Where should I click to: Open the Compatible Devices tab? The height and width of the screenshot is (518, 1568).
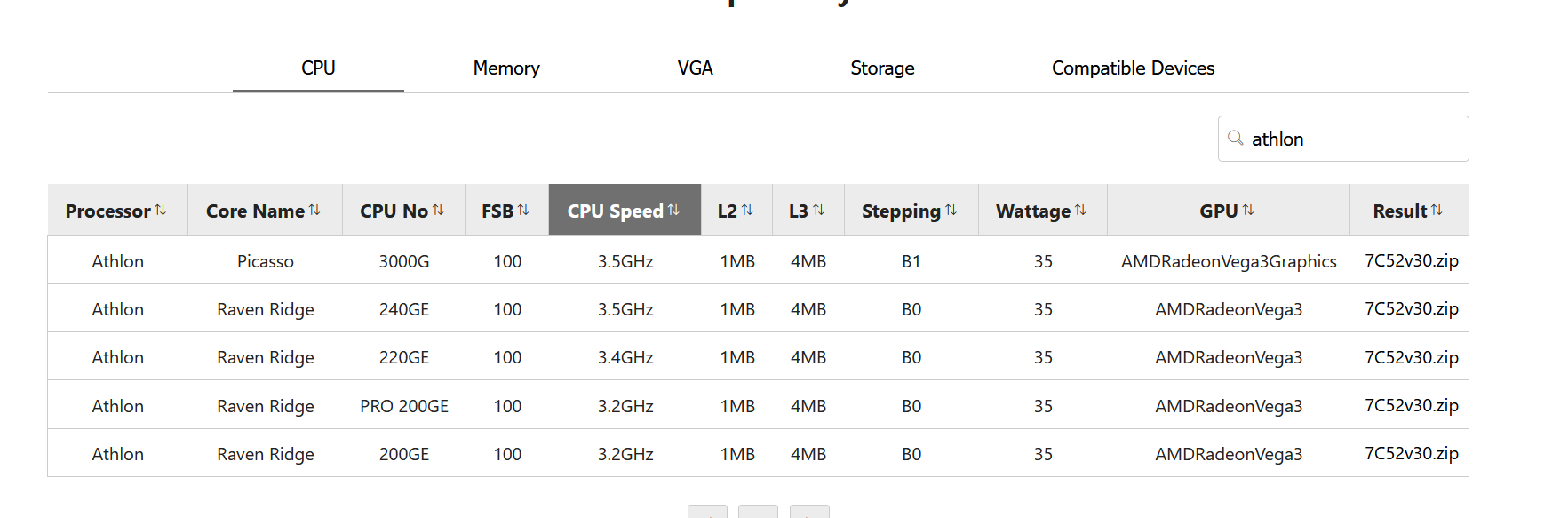(x=1133, y=68)
